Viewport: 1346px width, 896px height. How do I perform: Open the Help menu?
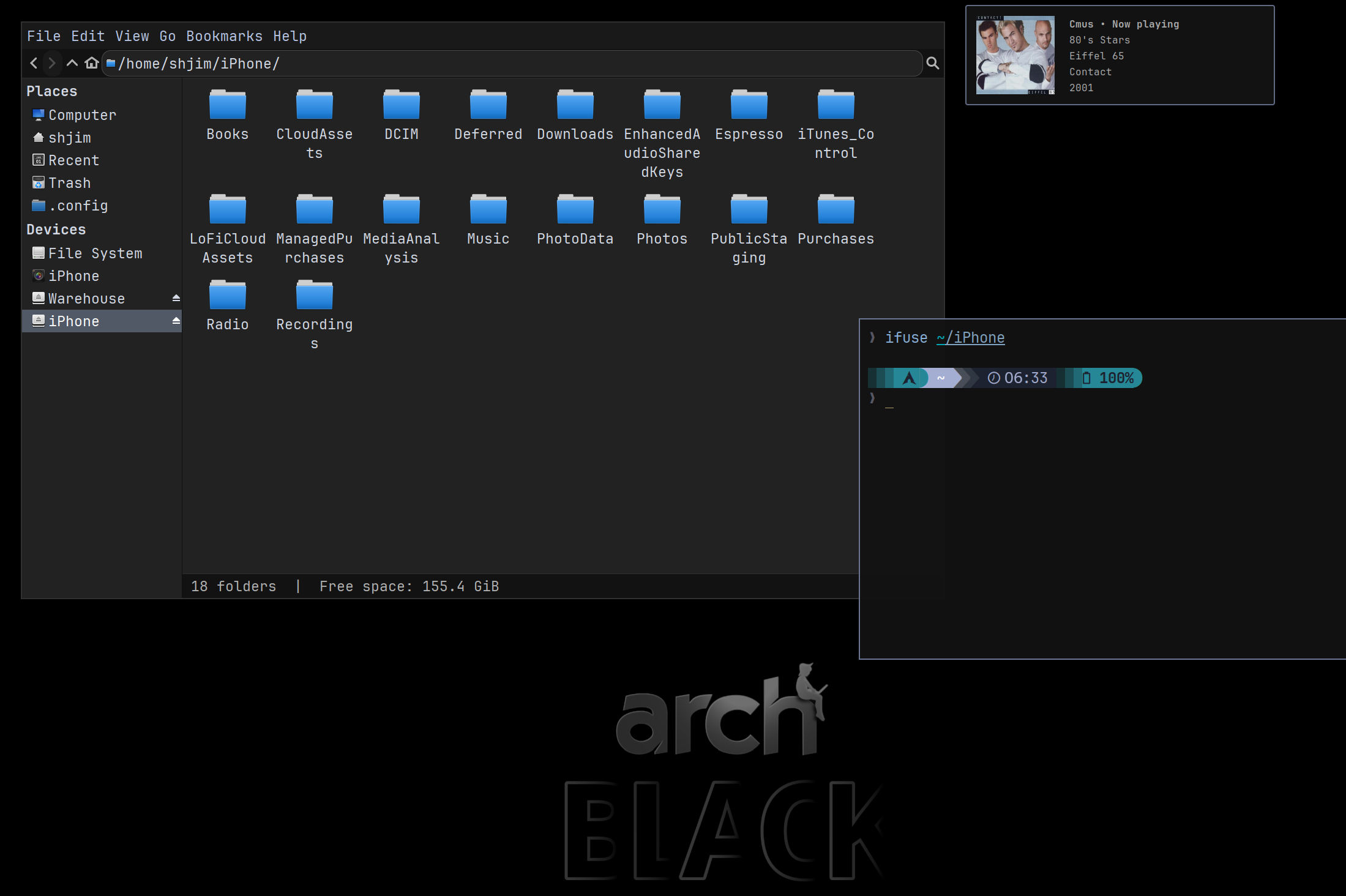(290, 36)
